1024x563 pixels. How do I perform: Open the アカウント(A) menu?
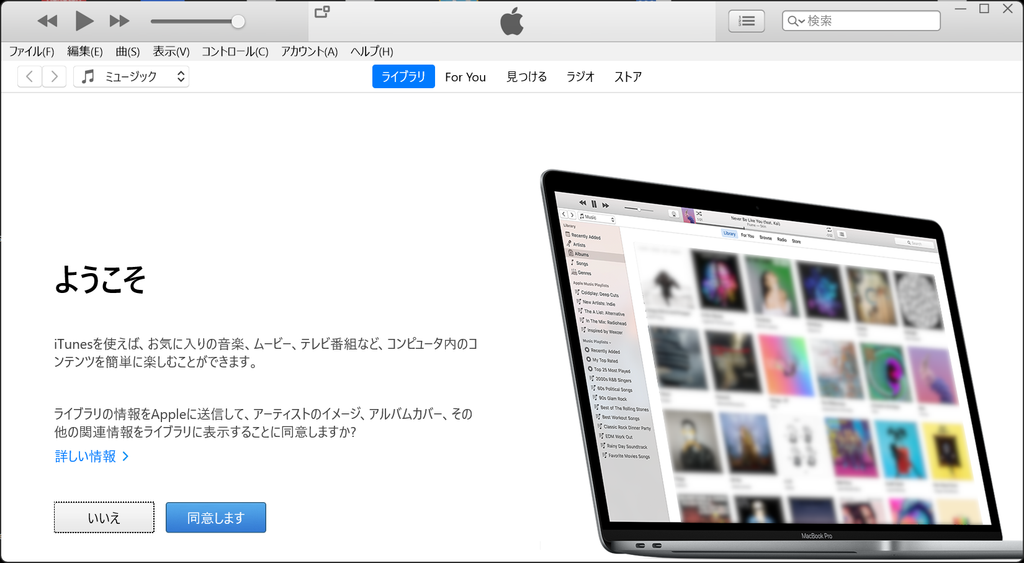point(309,52)
